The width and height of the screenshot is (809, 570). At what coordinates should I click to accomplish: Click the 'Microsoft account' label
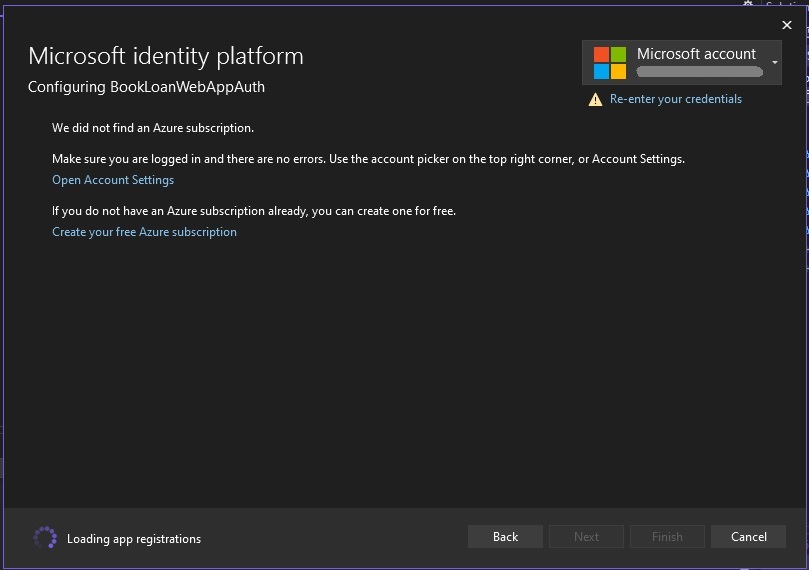point(696,54)
